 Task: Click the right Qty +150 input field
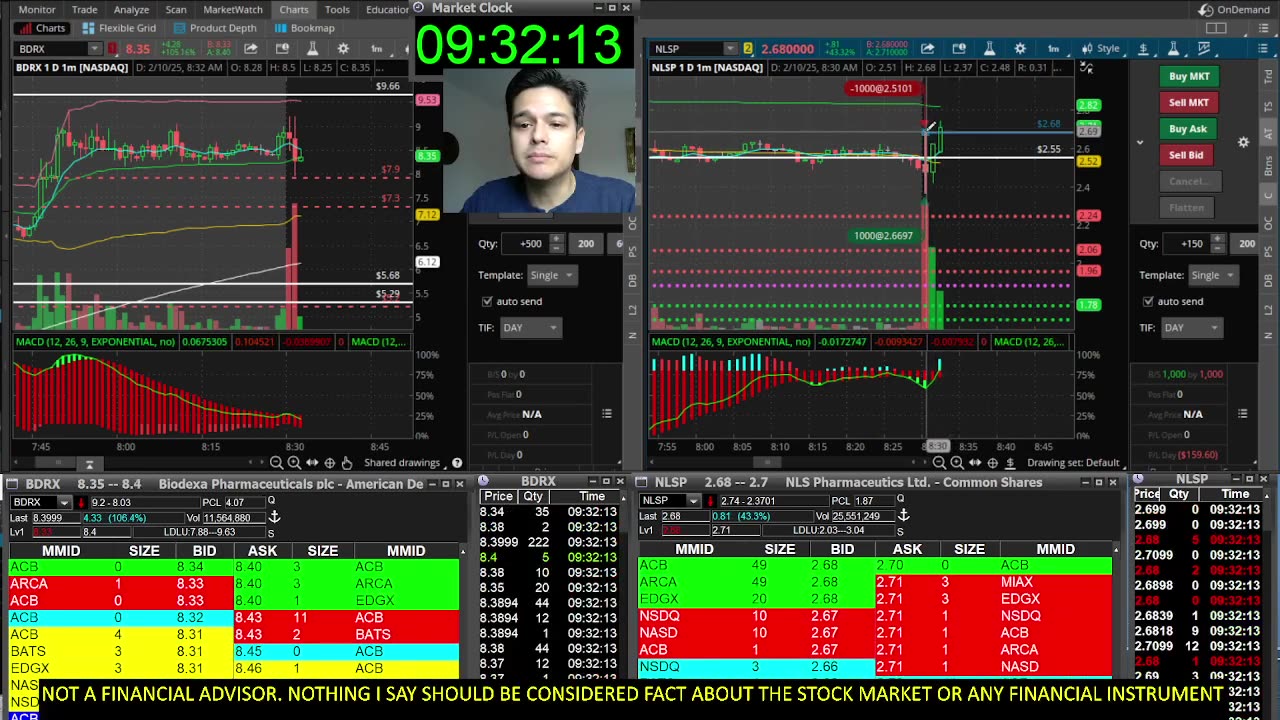pyautogui.click(x=1187, y=243)
